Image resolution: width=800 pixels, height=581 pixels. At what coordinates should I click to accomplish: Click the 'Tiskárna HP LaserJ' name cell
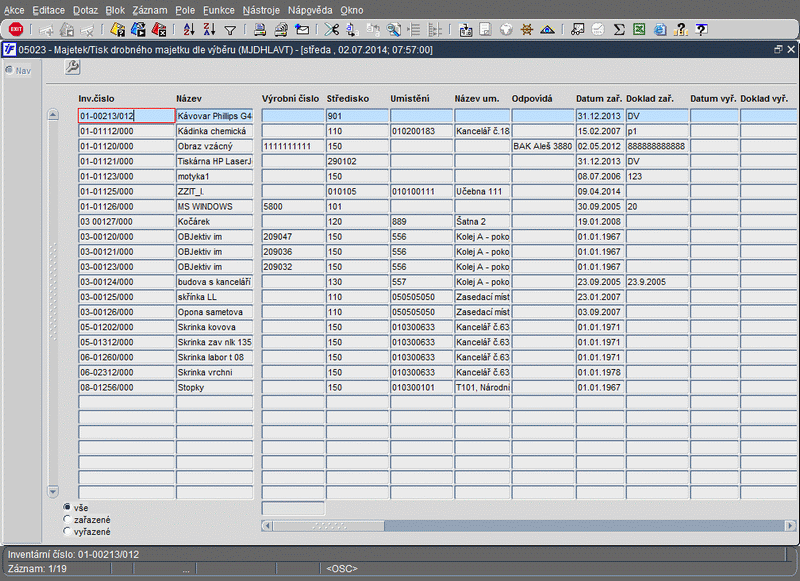(214, 161)
